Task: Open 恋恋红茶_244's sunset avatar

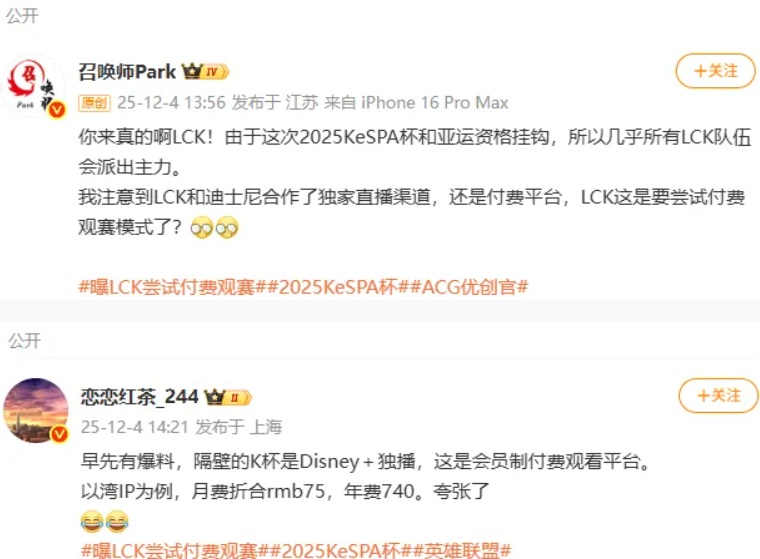Action: pos(36,410)
